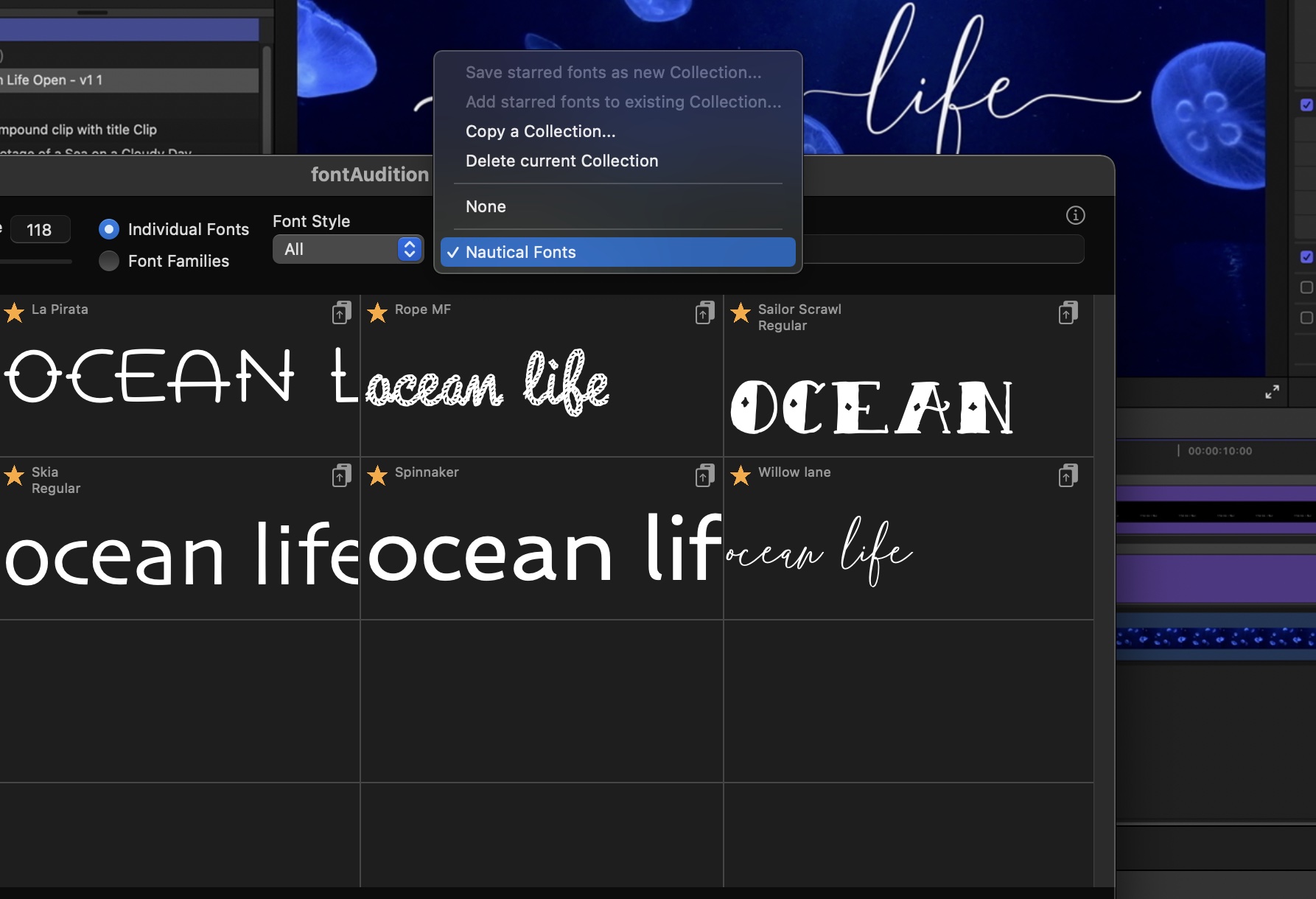Click the export icon for Sailor Scrawl Regular
The height and width of the screenshot is (899, 1316).
coord(1068,312)
